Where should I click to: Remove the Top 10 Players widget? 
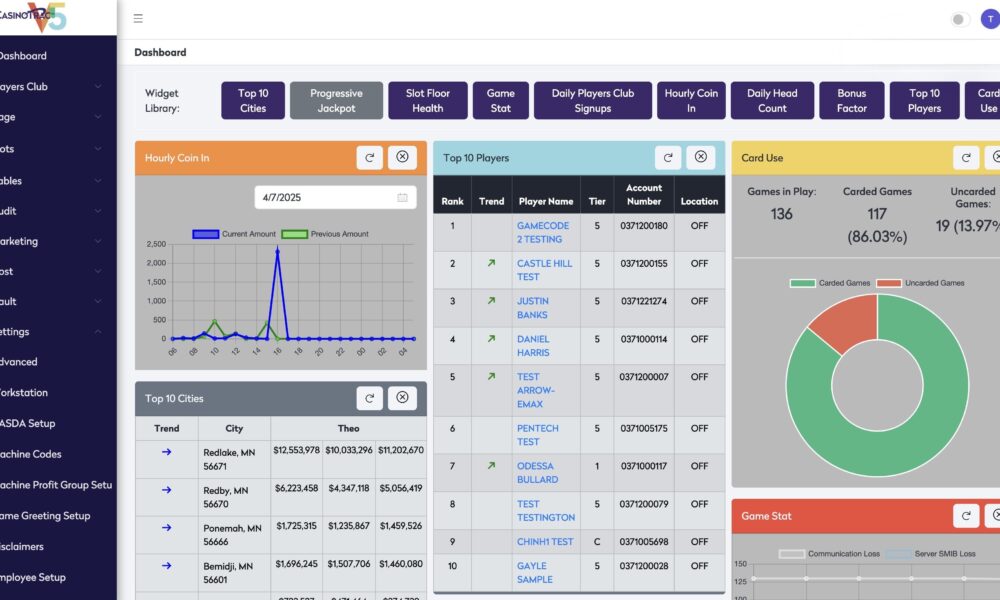701,157
